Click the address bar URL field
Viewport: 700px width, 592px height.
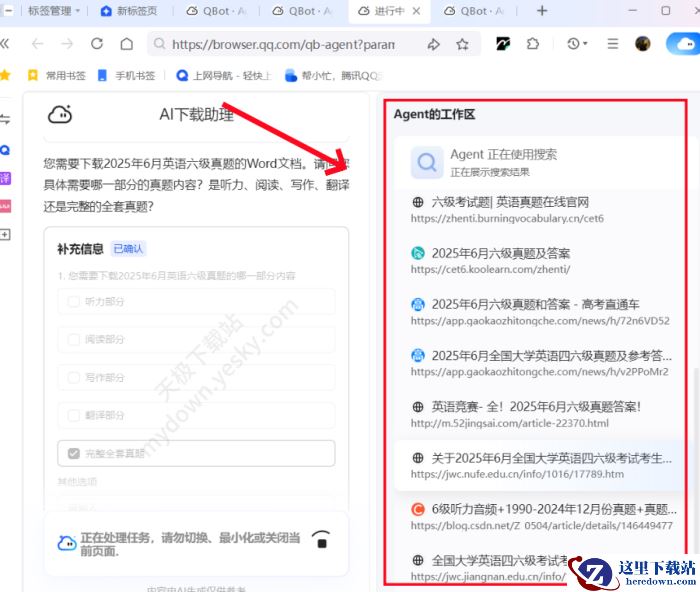pos(283,44)
